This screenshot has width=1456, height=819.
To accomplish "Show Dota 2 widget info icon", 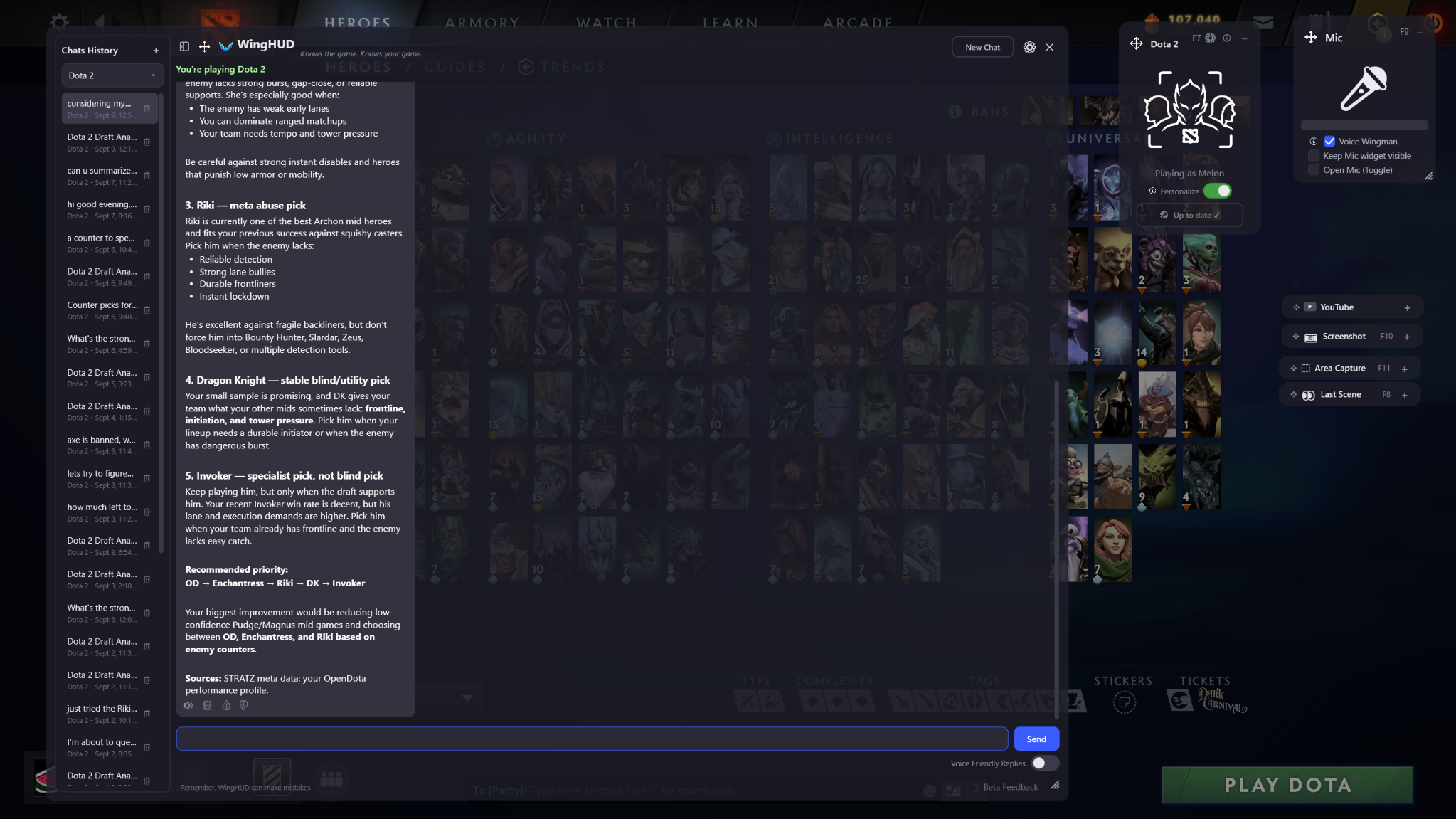I will [x=1227, y=38].
